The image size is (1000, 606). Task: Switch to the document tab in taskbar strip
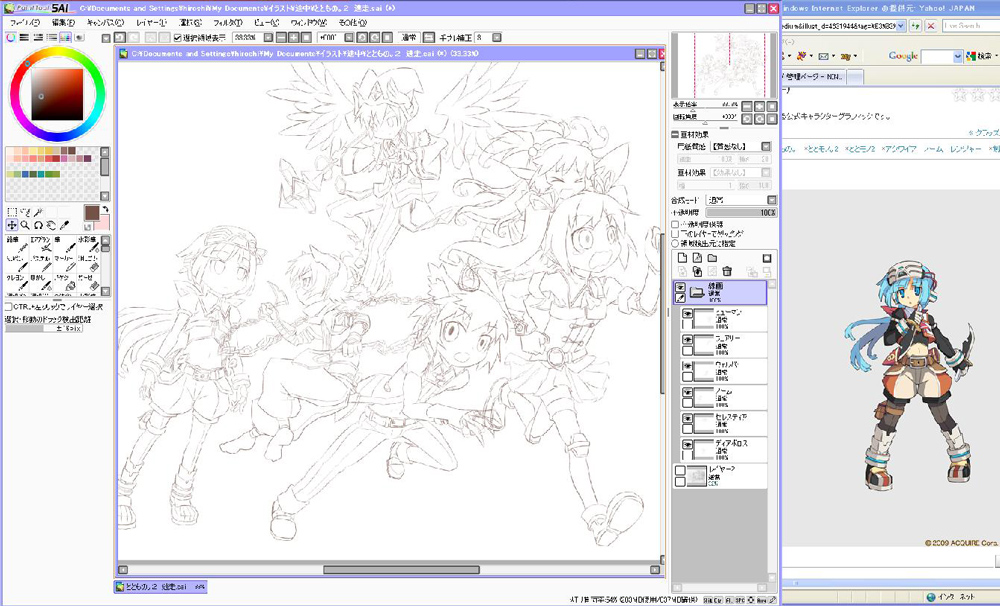[x=160, y=586]
